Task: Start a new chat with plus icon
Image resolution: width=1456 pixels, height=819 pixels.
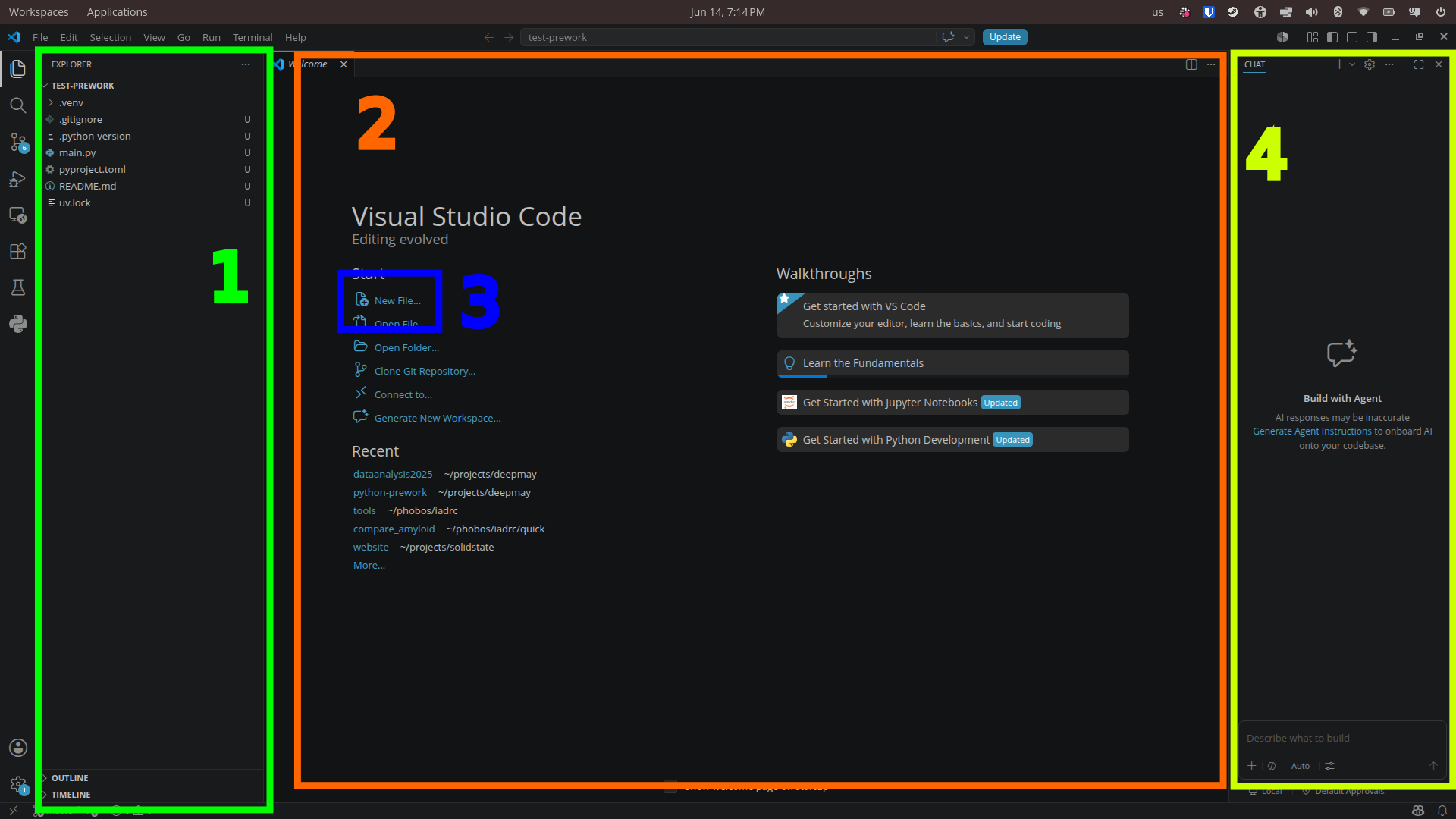Action: pos(1339,64)
